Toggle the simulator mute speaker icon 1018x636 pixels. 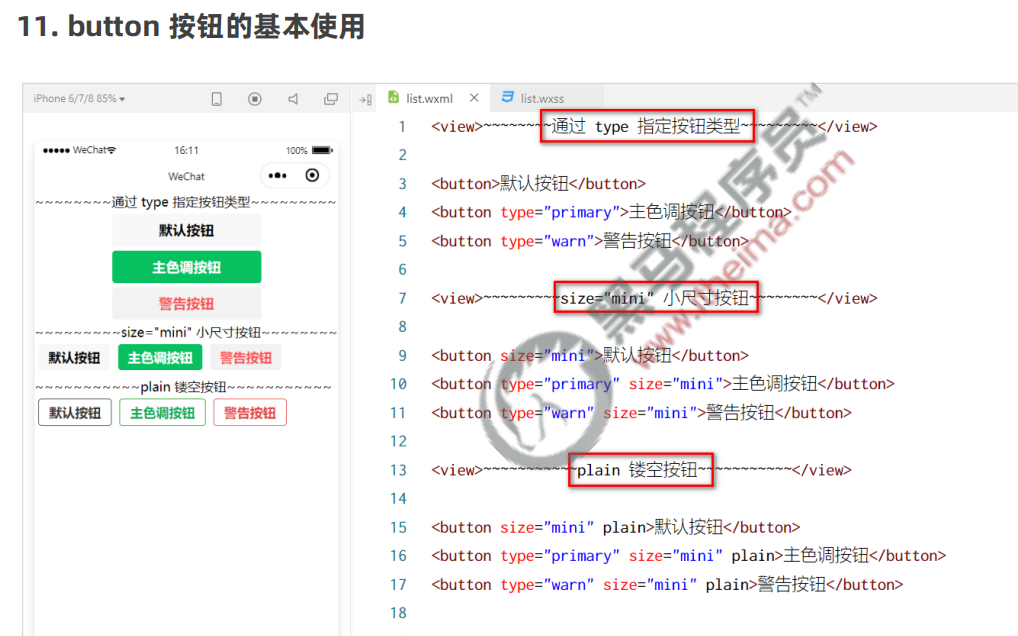293,99
